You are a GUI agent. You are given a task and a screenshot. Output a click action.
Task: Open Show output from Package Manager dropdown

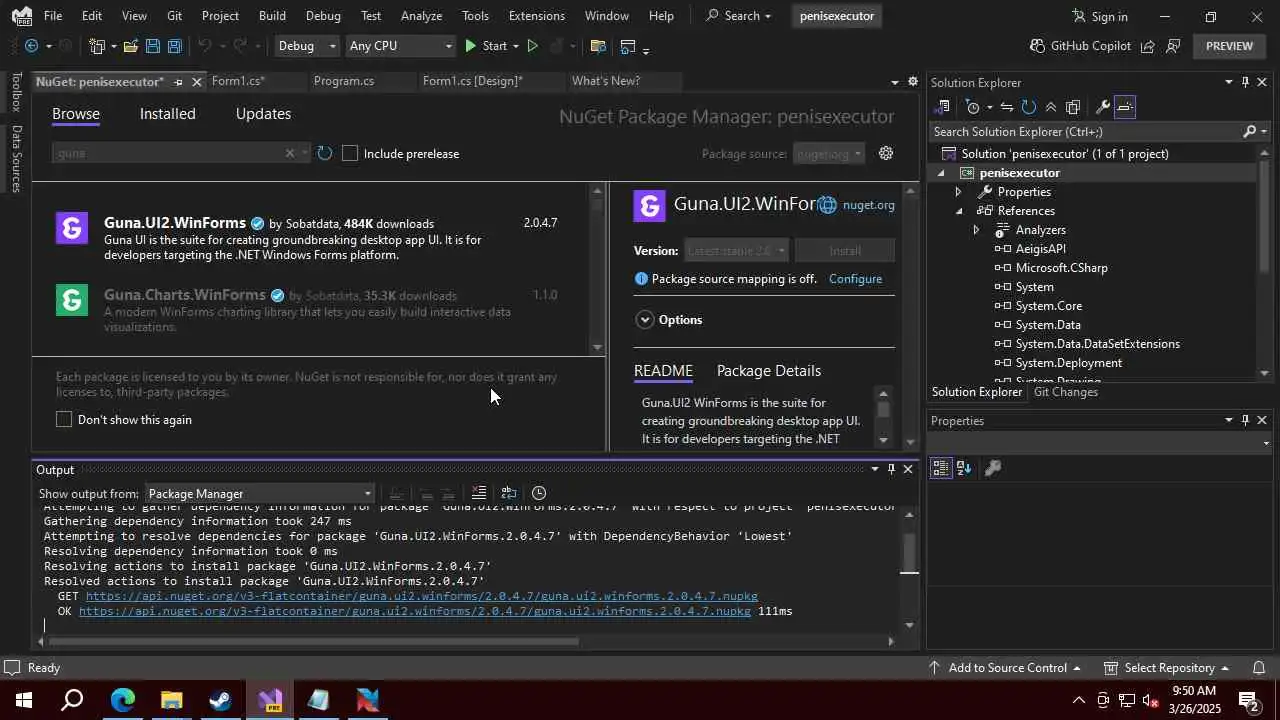(259, 493)
